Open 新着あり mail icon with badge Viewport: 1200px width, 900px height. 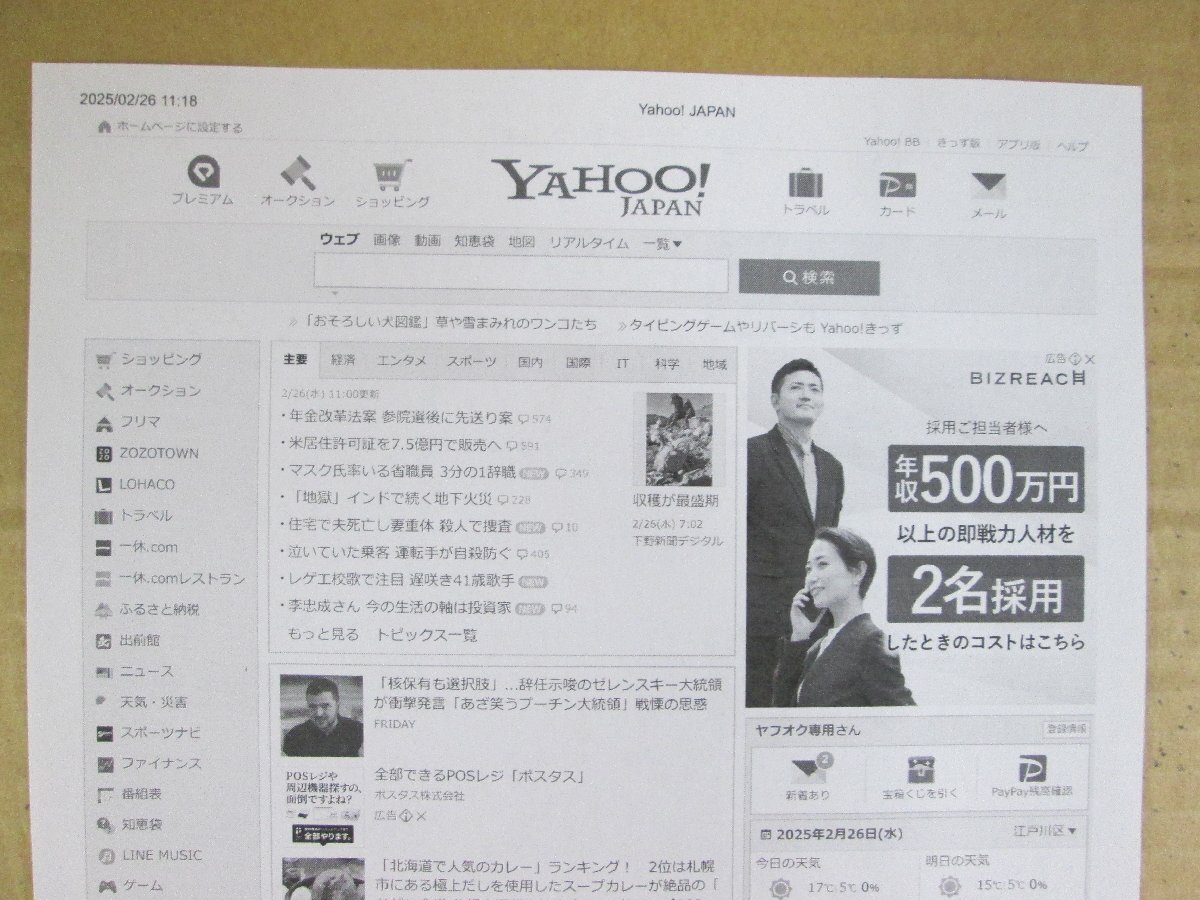pyautogui.click(x=809, y=768)
